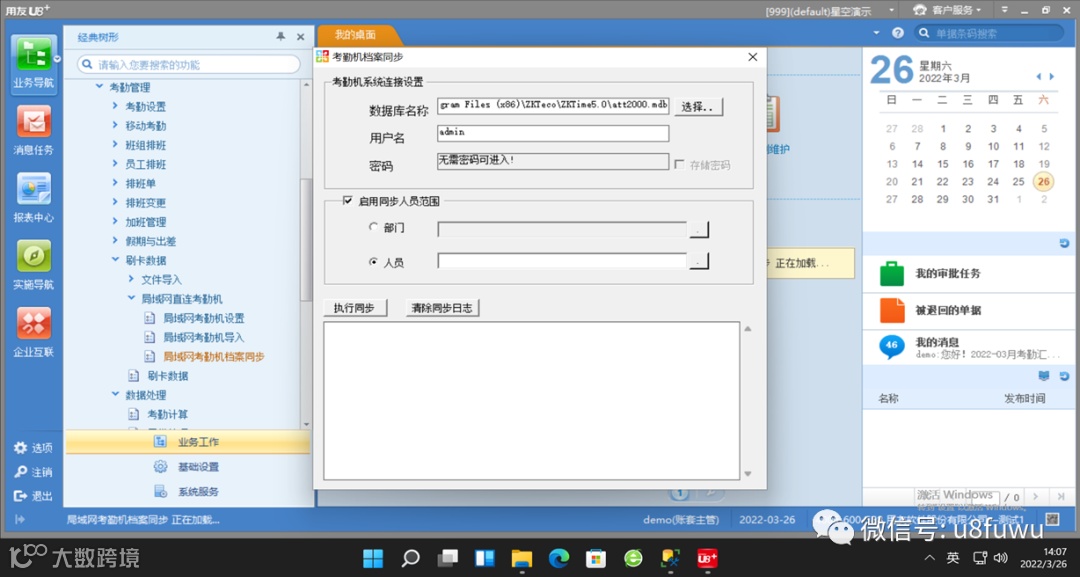Open Windows Start menu
This screenshot has height=577, width=1080.
(x=373, y=558)
